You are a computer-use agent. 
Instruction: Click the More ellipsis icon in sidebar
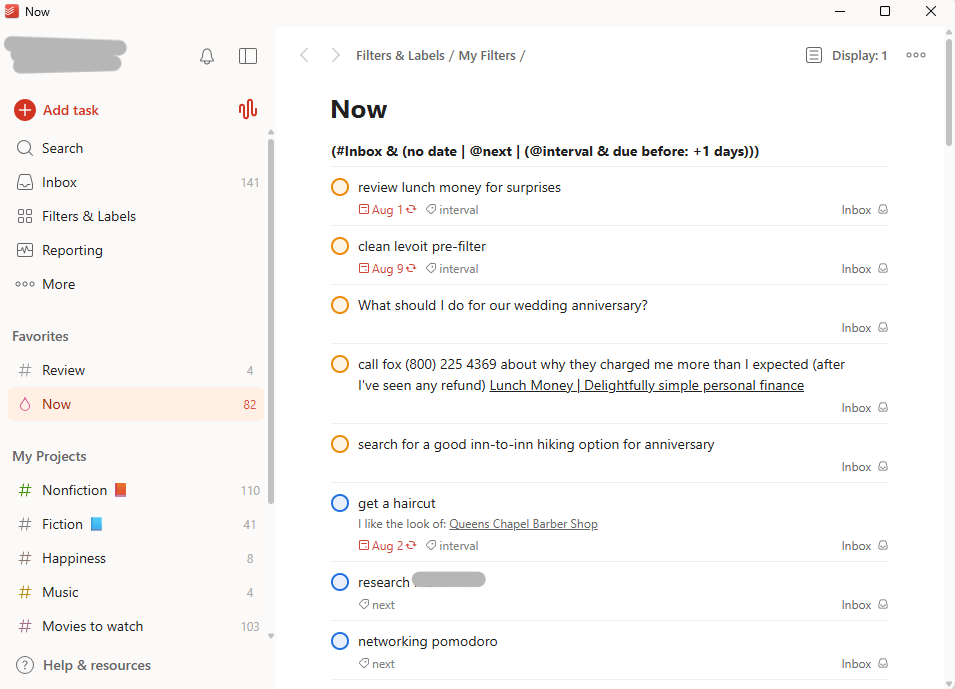tap(25, 284)
